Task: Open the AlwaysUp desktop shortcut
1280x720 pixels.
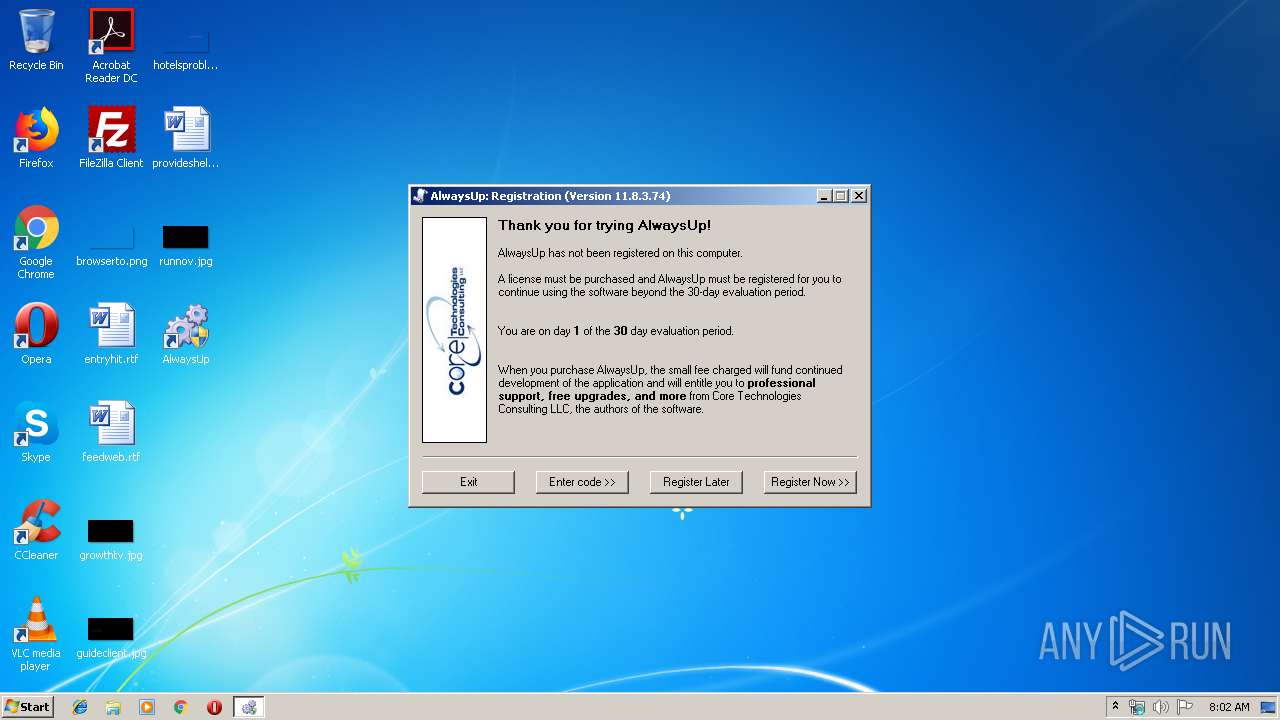Action: (185, 334)
